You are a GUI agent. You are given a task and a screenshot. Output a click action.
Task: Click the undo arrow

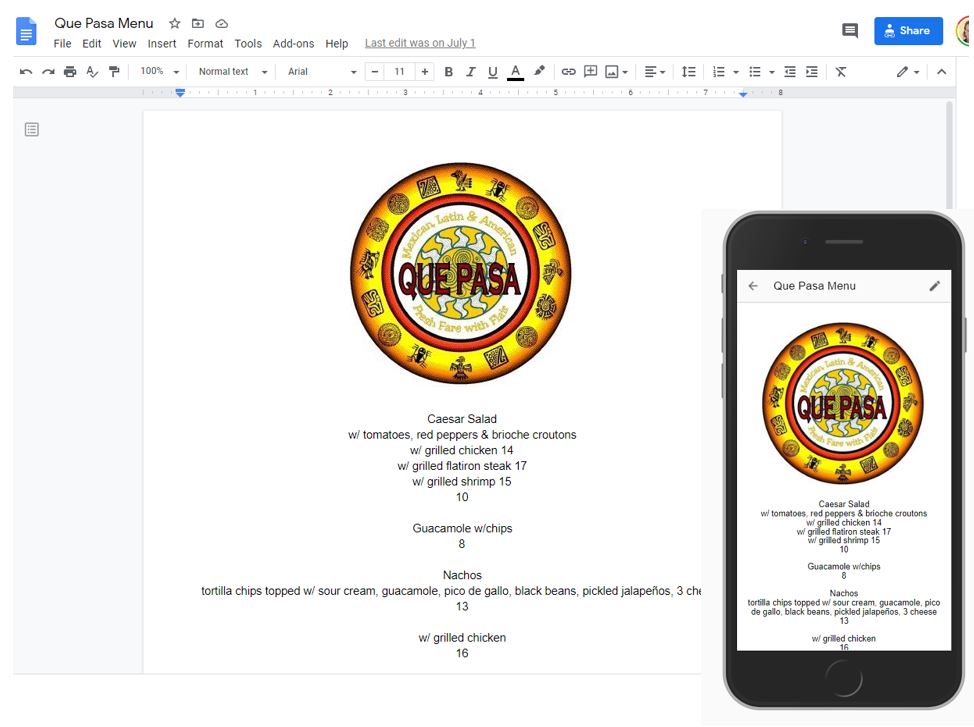[x=25, y=71]
